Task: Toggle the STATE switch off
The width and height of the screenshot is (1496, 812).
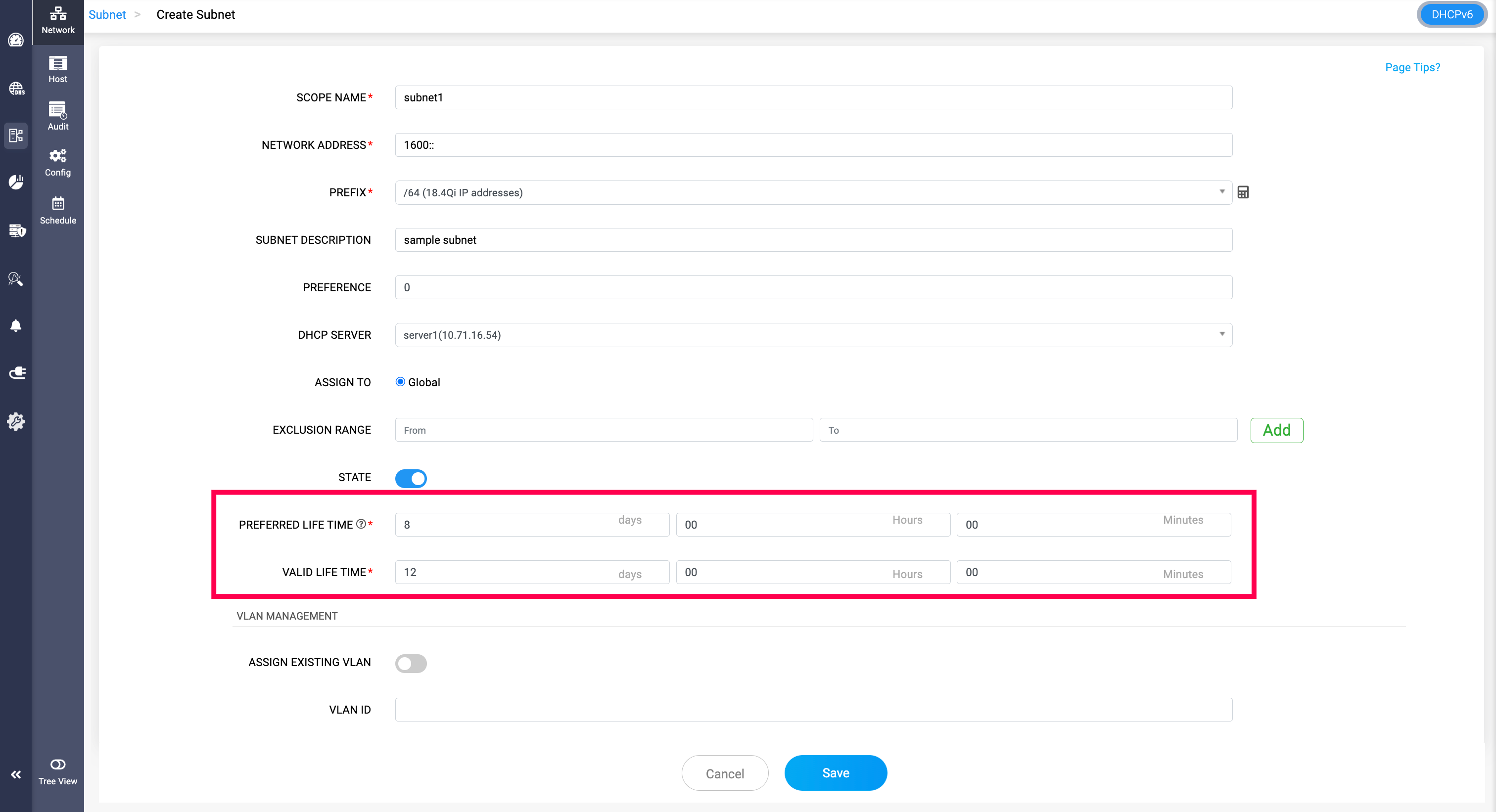Action: 411,478
